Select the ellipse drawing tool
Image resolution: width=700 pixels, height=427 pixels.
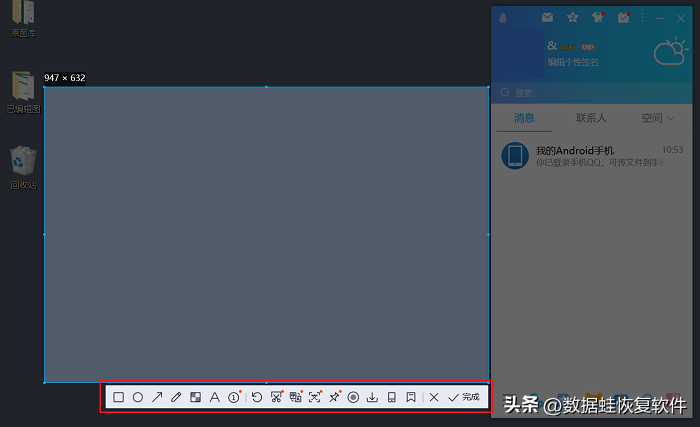pyautogui.click(x=138, y=397)
